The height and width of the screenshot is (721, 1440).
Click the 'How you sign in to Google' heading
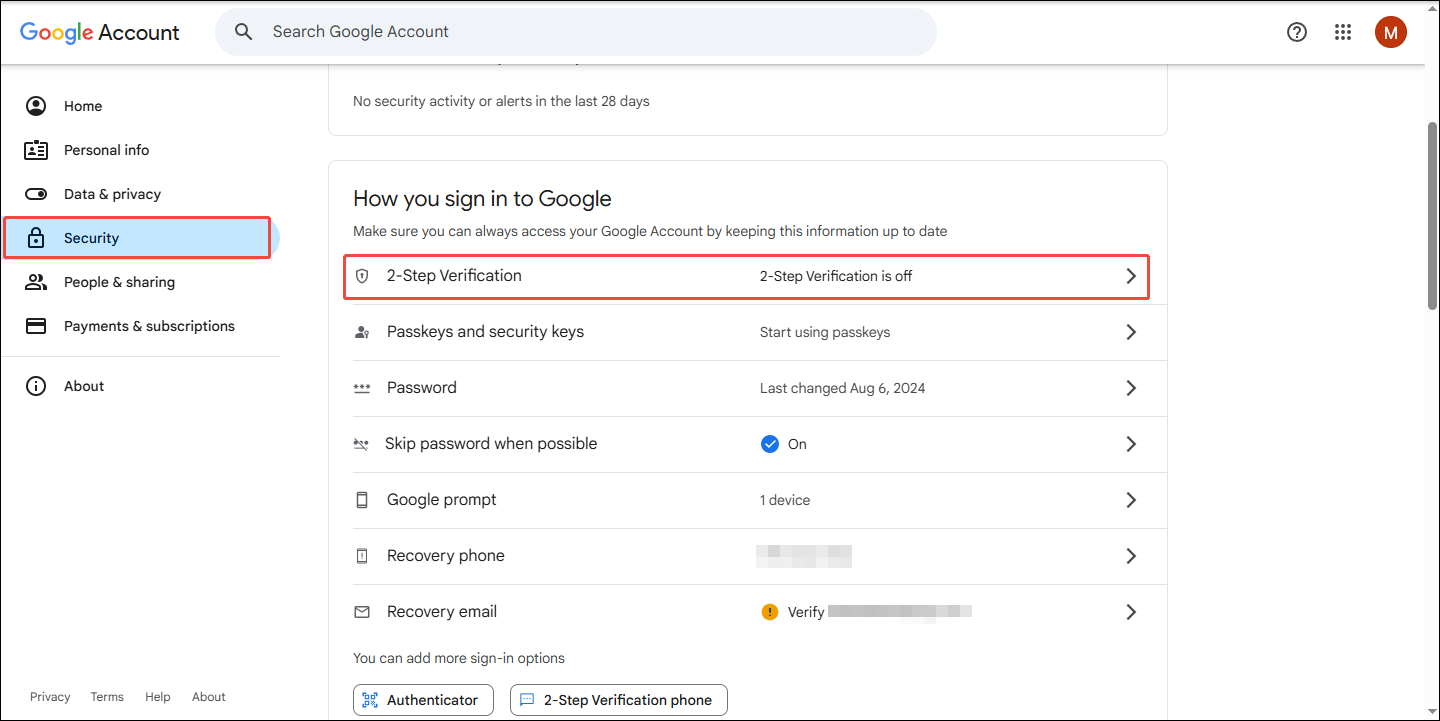click(482, 199)
